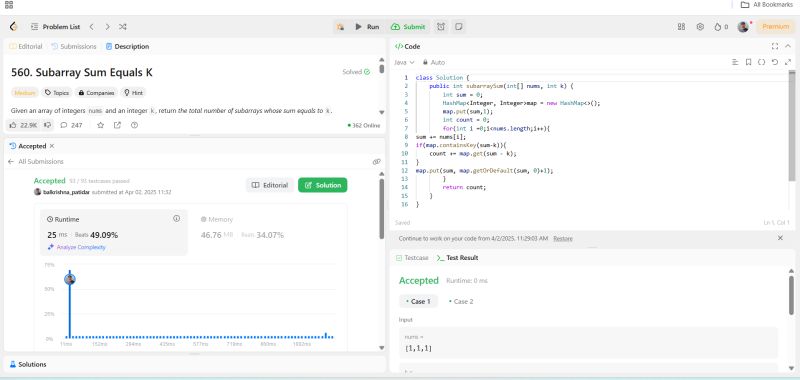Open the settings gear
The image size is (800, 380).
point(700,27)
